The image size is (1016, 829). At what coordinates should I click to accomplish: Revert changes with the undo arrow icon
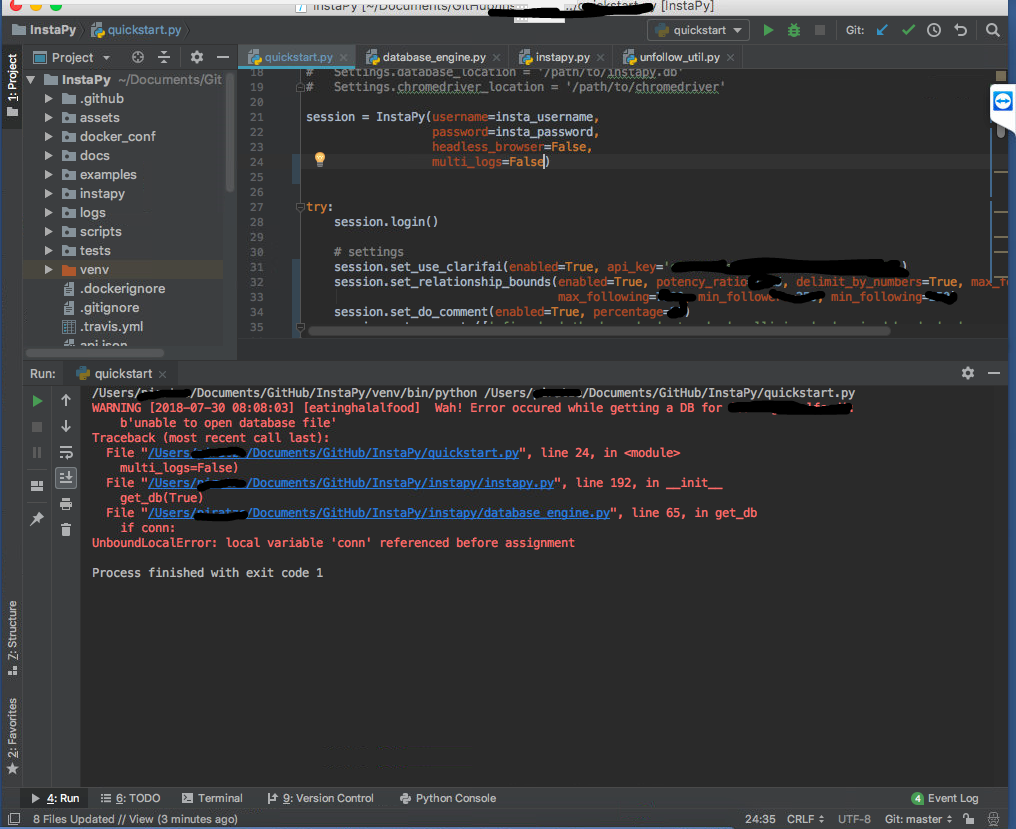tap(960, 30)
